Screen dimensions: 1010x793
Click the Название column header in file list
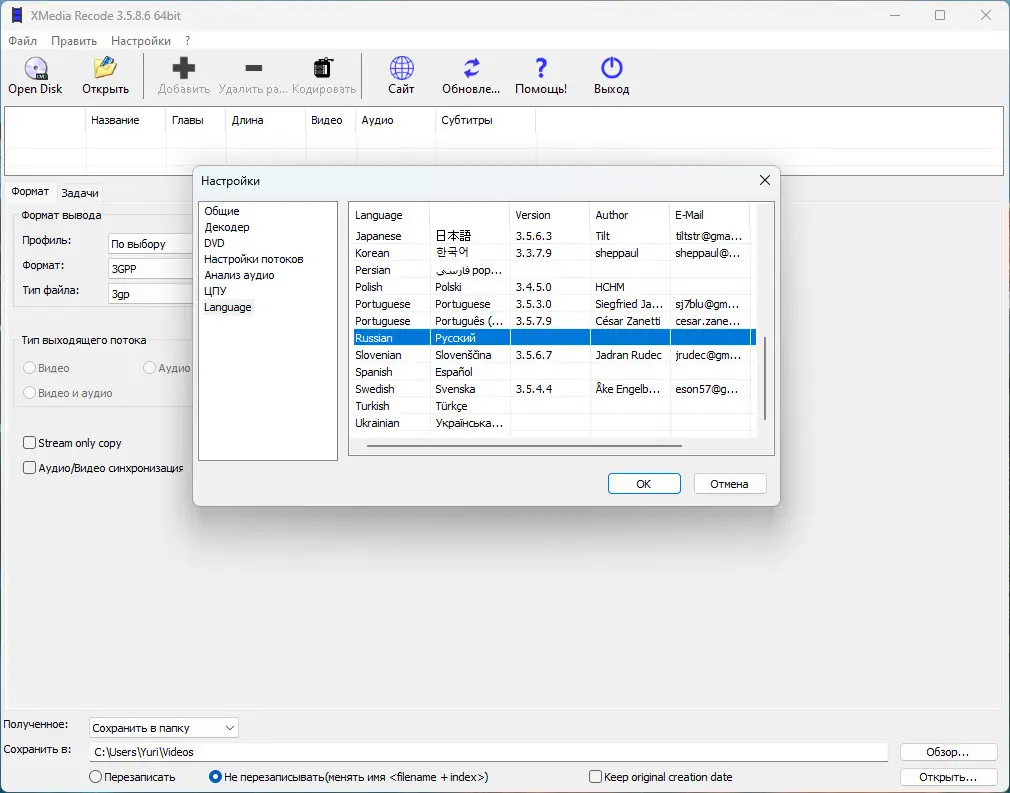pyautogui.click(x=126, y=120)
